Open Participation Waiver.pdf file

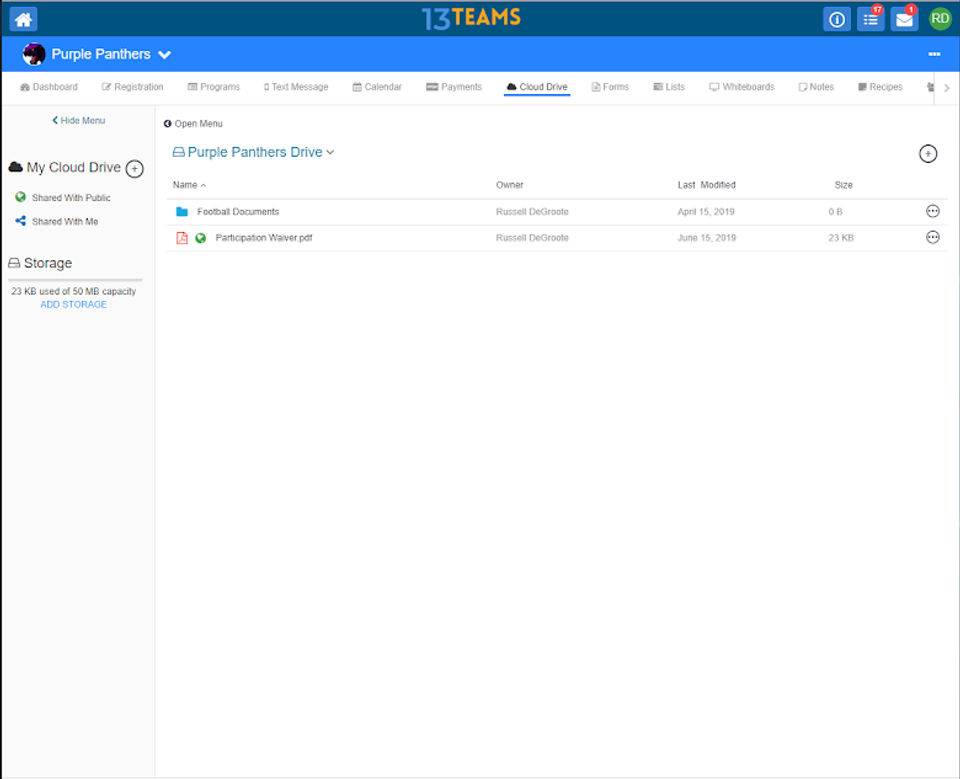pos(264,238)
